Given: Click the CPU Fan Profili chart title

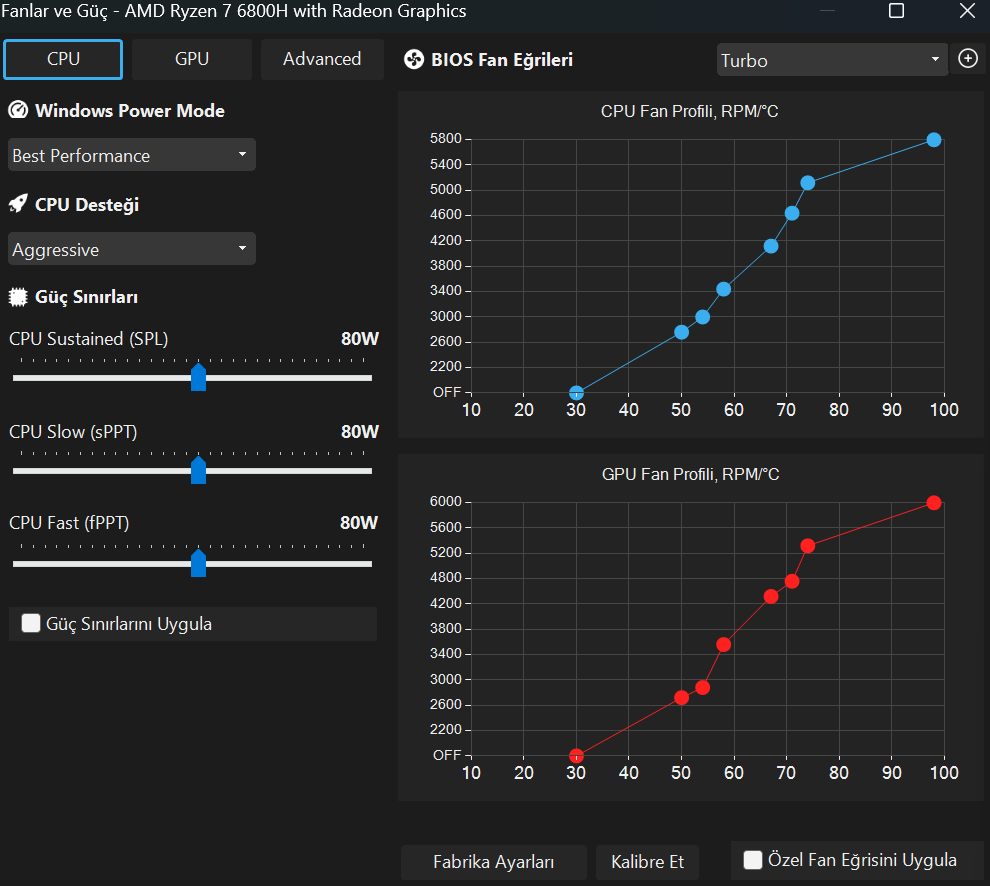Looking at the screenshot, I should (689, 111).
